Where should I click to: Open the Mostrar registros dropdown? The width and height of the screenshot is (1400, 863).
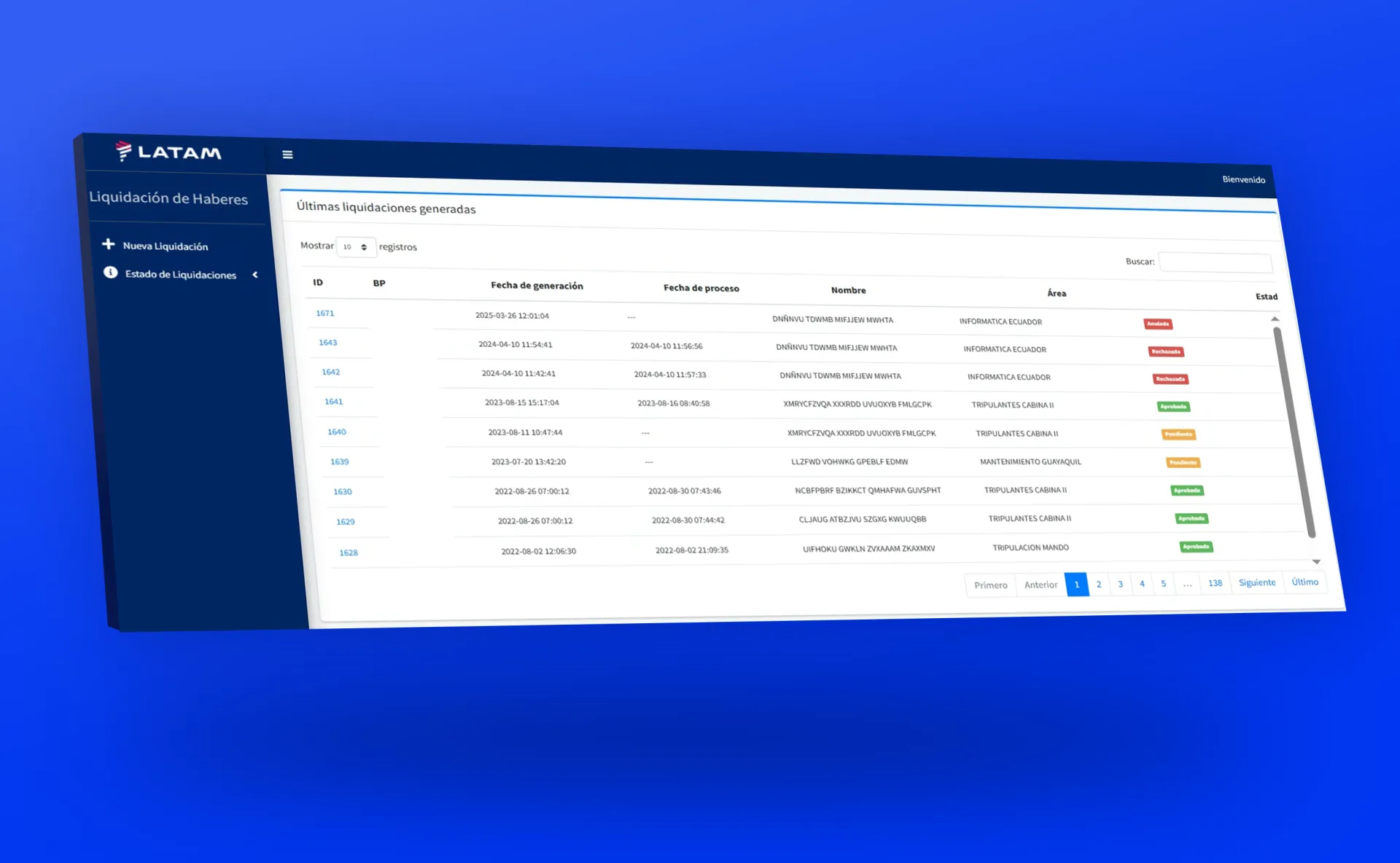coord(356,247)
